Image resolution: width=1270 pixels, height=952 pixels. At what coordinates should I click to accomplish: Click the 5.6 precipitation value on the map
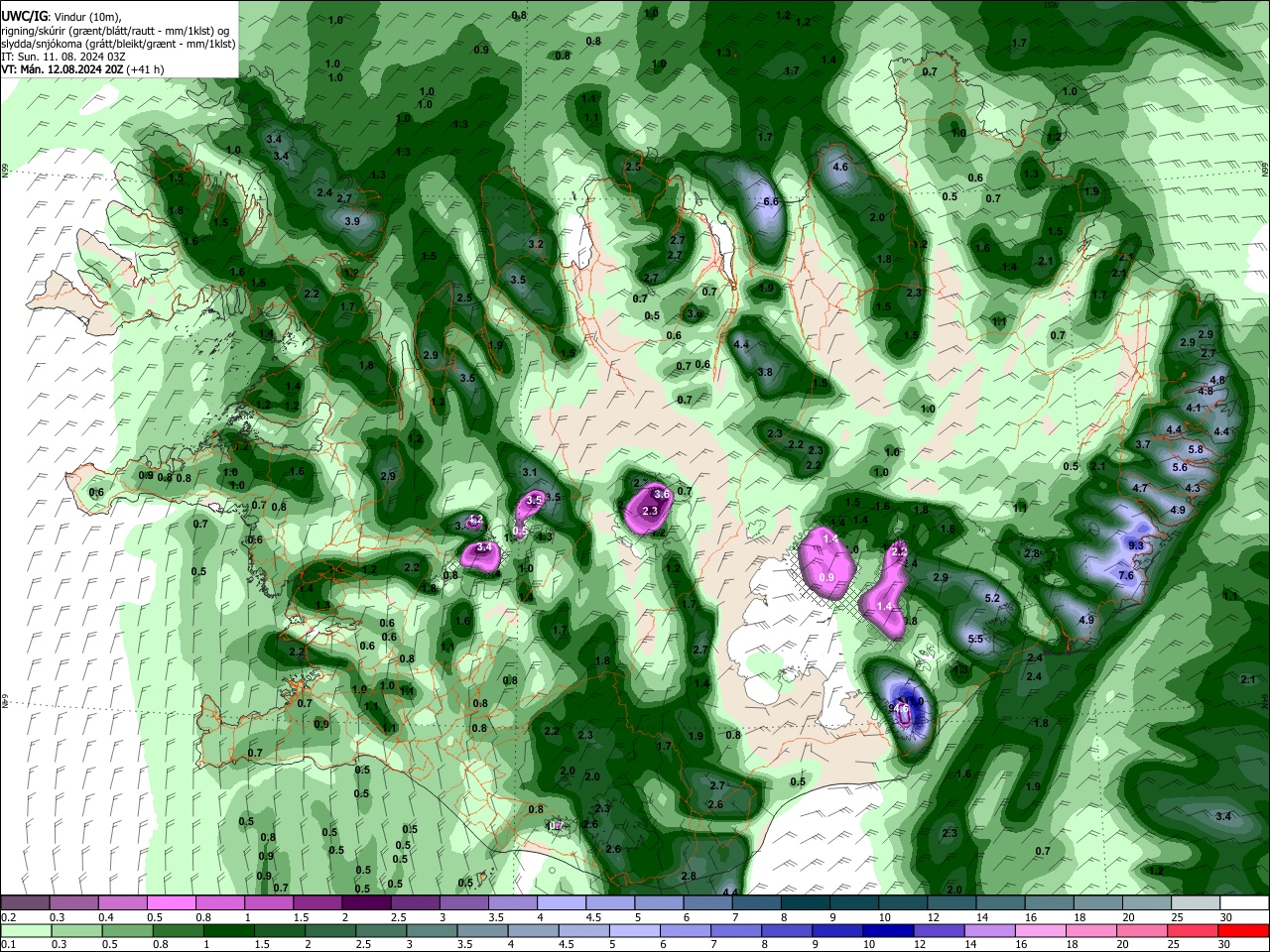click(x=1180, y=467)
